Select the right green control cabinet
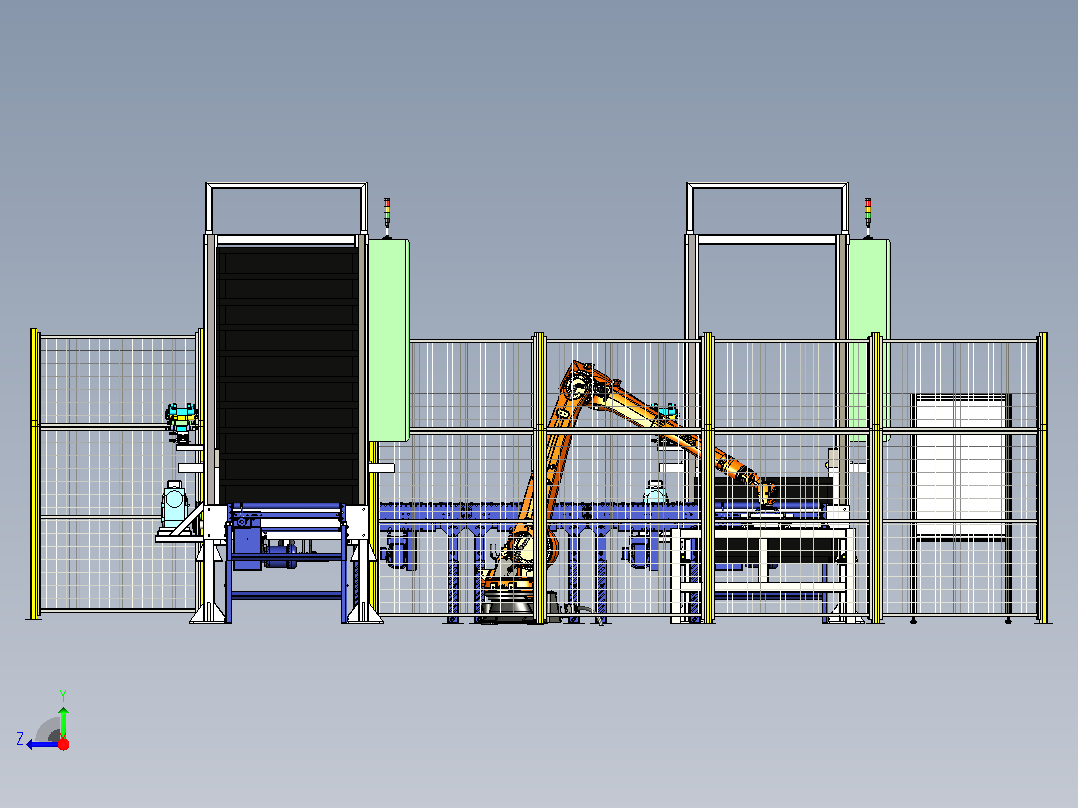The image size is (1078, 808). (x=869, y=340)
